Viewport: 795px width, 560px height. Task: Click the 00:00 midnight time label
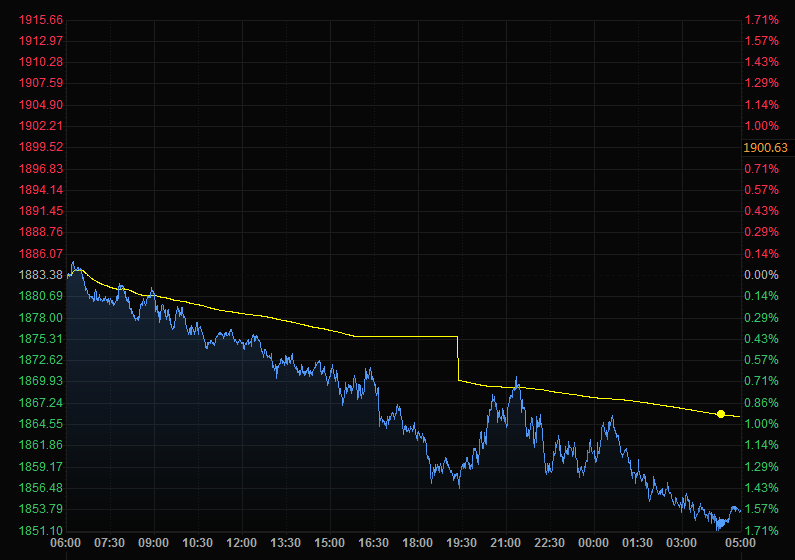(x=594, y=542)
